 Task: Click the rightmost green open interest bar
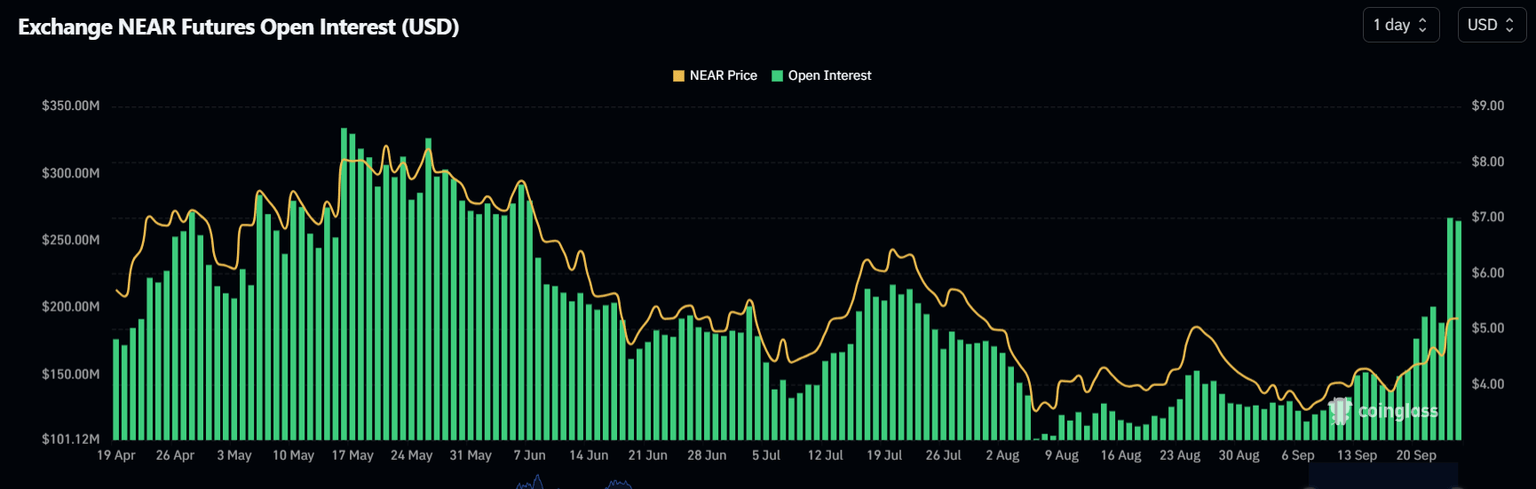pos(1458,330)
